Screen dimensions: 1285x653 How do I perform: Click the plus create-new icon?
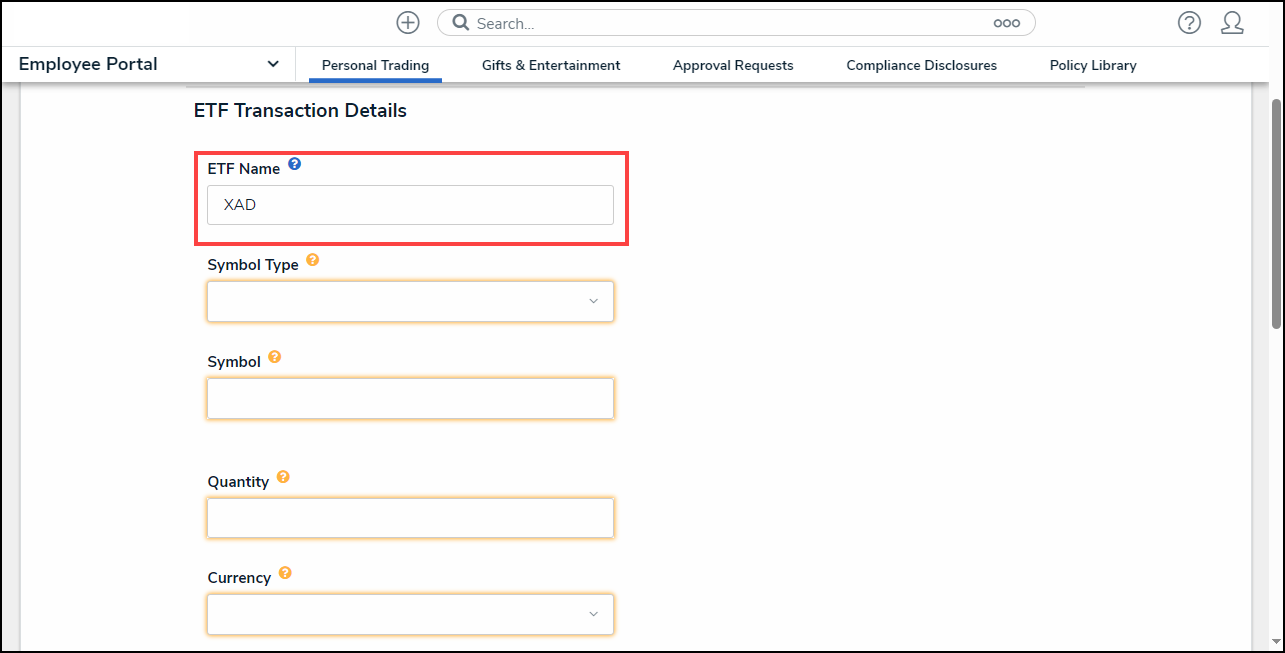(x=407, y=23)
